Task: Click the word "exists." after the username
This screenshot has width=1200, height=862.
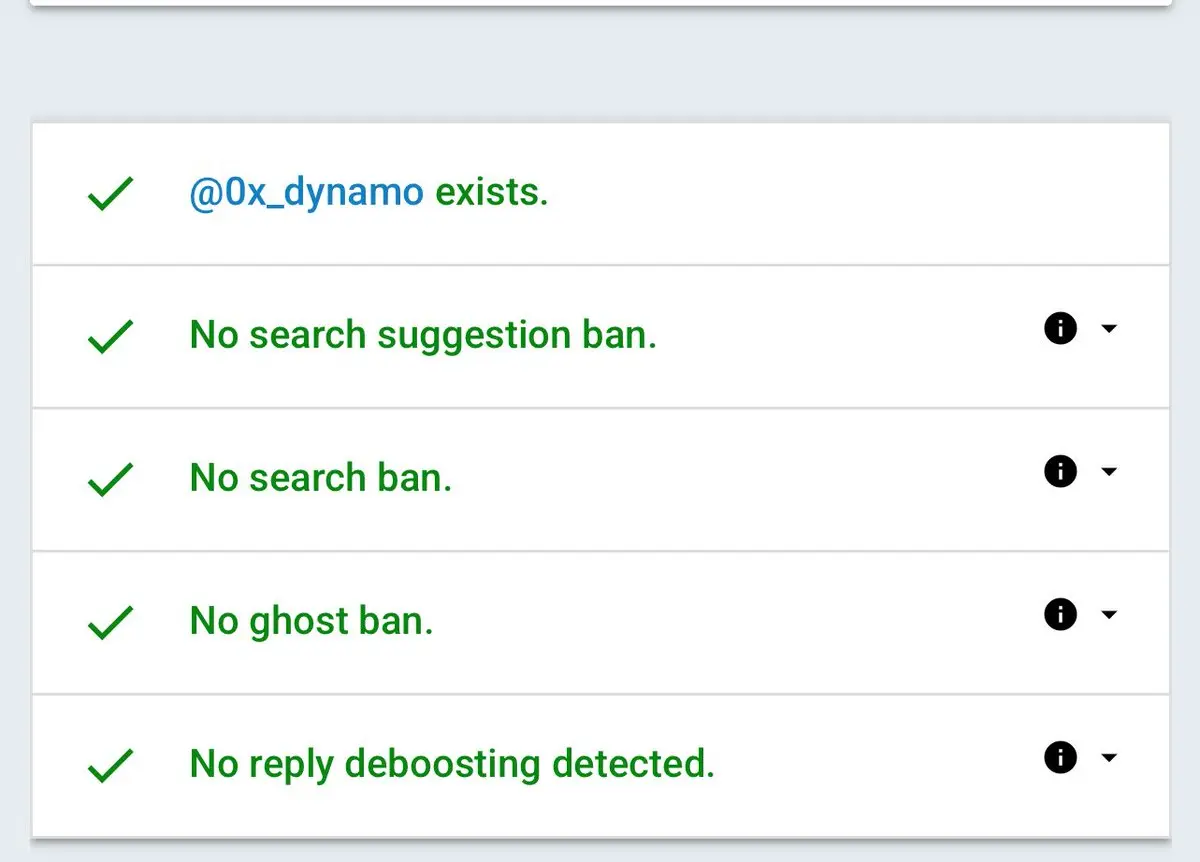Action: pos(492,192)
